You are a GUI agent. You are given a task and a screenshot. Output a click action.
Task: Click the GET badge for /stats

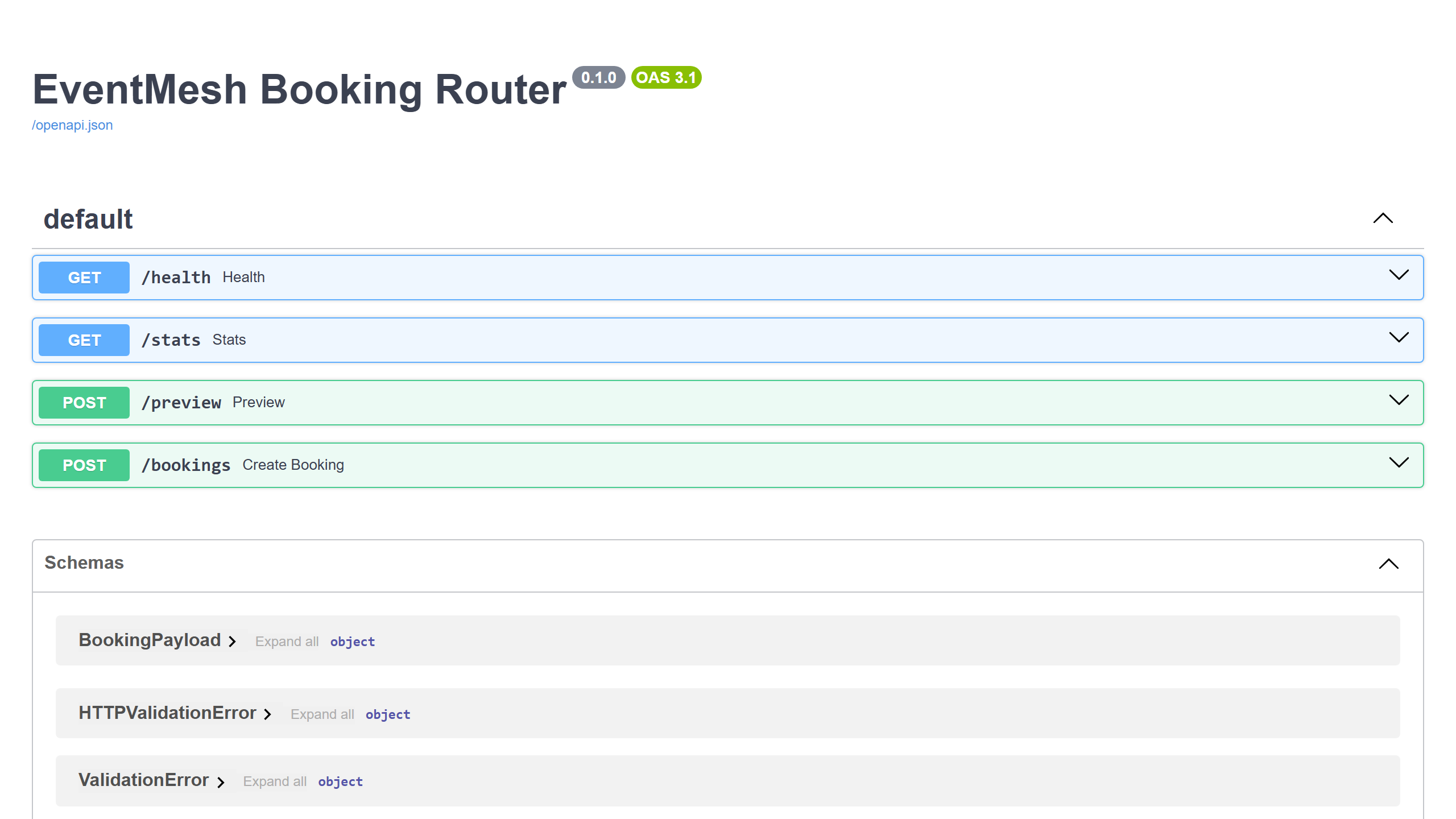(83, 340)
